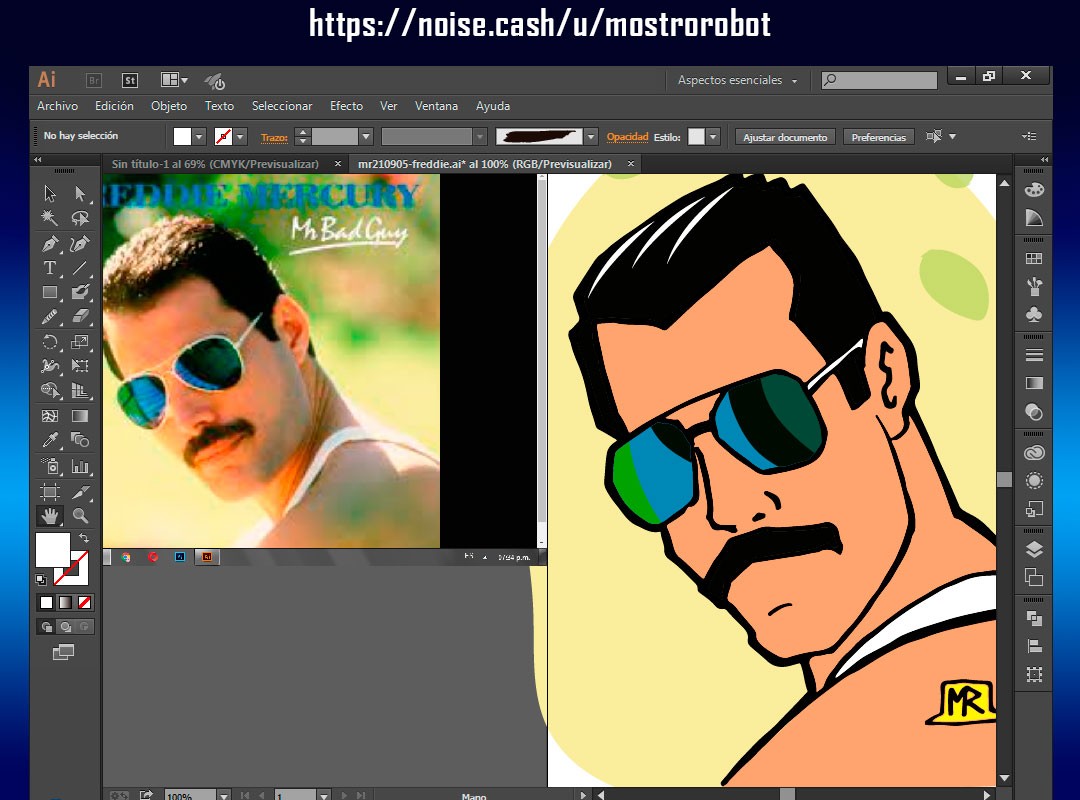The image size is (1080, 800).
Task: Enable Draw Normal mode
Action: click(46, 626)
